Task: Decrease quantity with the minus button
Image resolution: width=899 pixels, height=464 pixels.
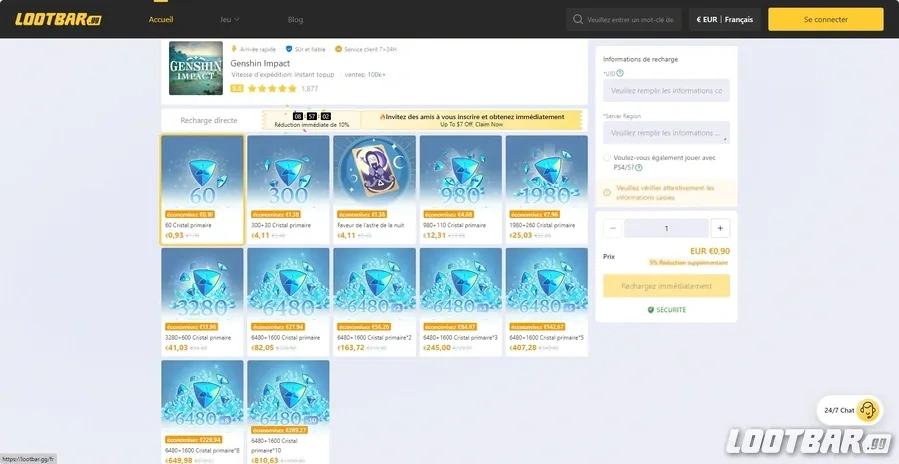Action: pyautogui.click(x=613, y=228)
